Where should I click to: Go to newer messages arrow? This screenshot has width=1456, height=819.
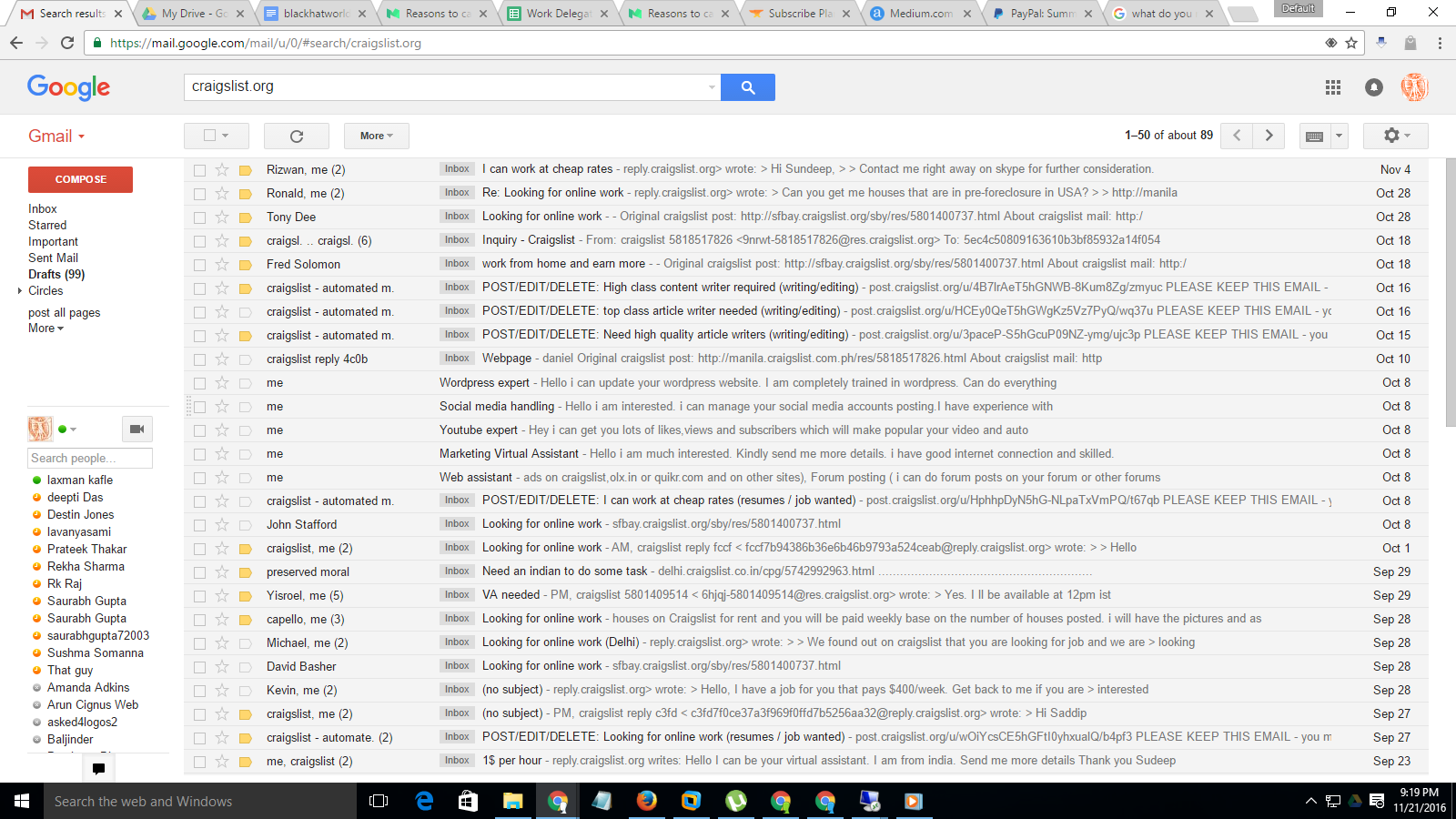click(1237, 136)
